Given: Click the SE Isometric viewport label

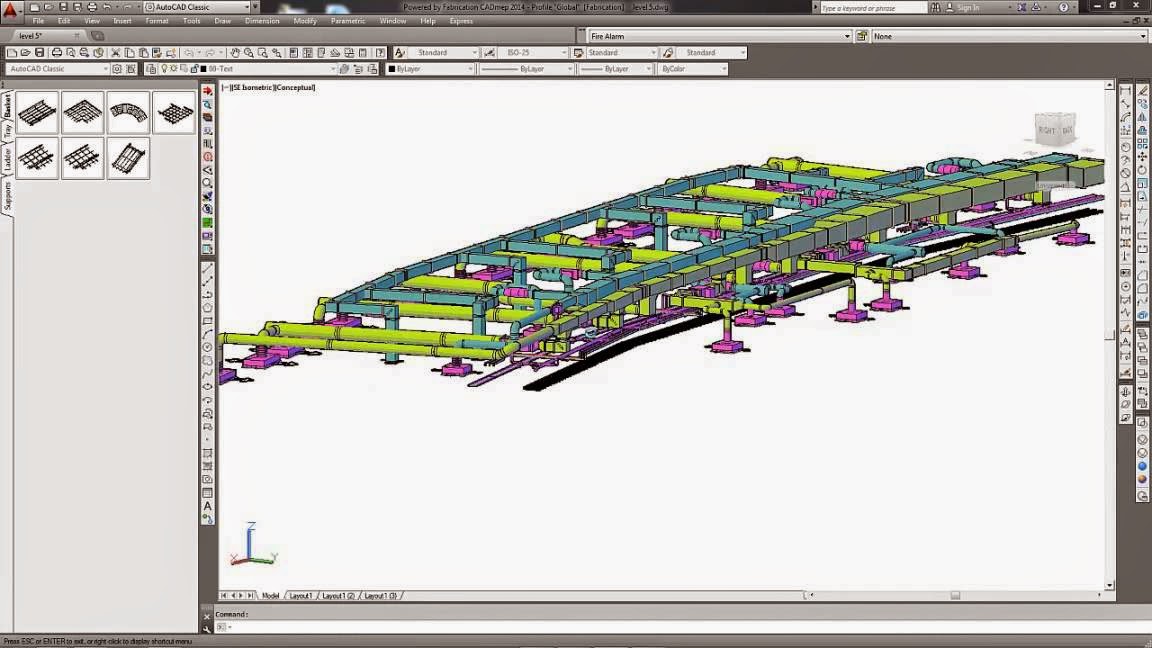Looking at the screenshot, I should pos(252,87).
